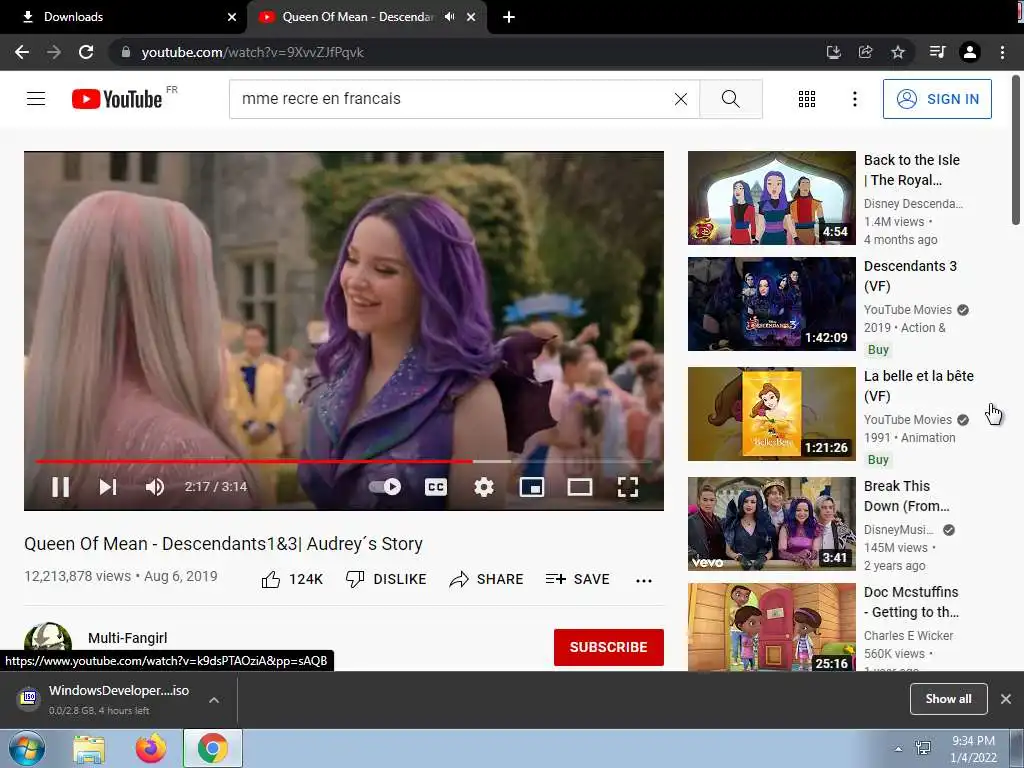The width and height of the screenshot is (1024, 768).
Task: Click the Chrome taskbar icon
Action: point(213,748)
